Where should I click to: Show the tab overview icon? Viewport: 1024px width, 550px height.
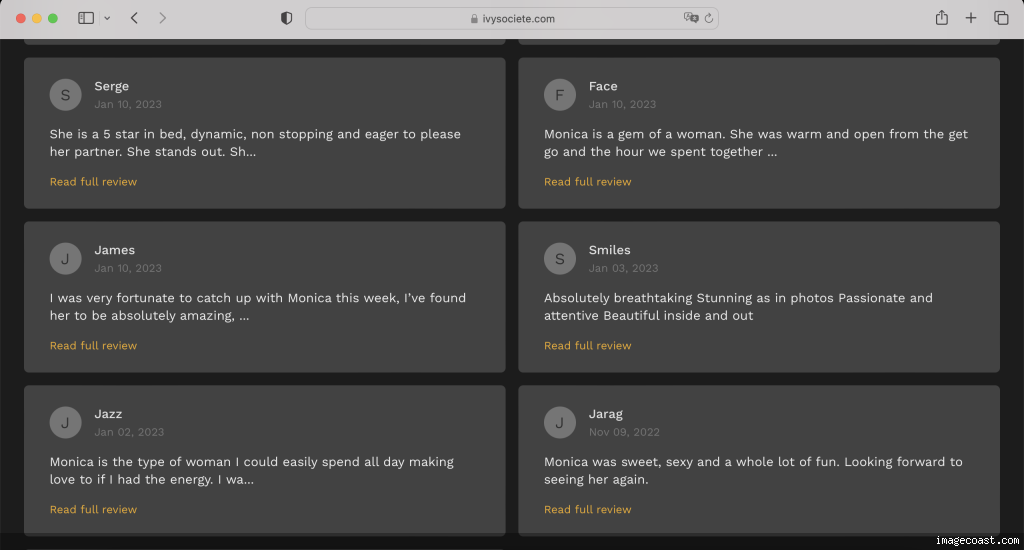point(1000,18)
